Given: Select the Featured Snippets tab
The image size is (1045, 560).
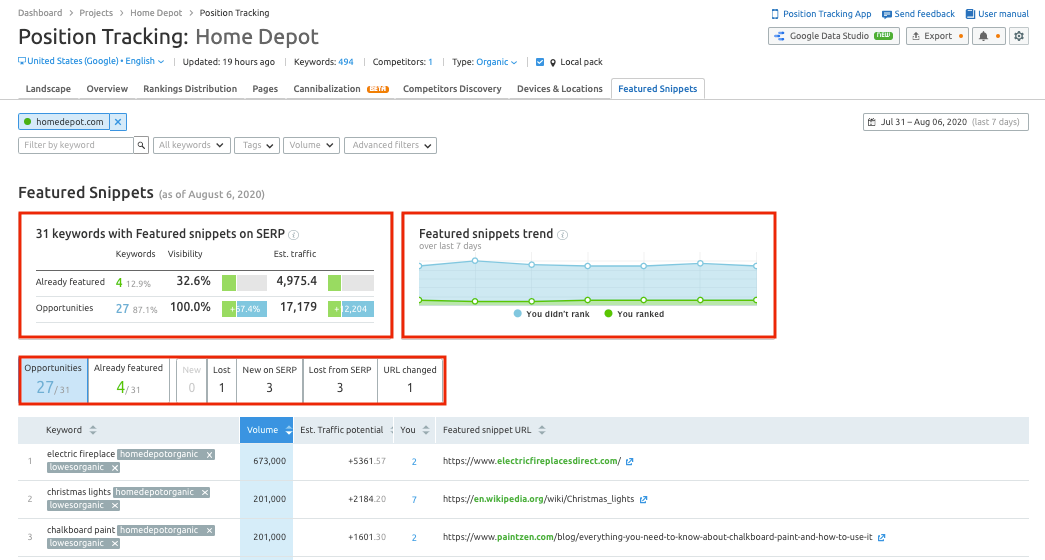Looking at the screenshot, I should pos(658,89).
